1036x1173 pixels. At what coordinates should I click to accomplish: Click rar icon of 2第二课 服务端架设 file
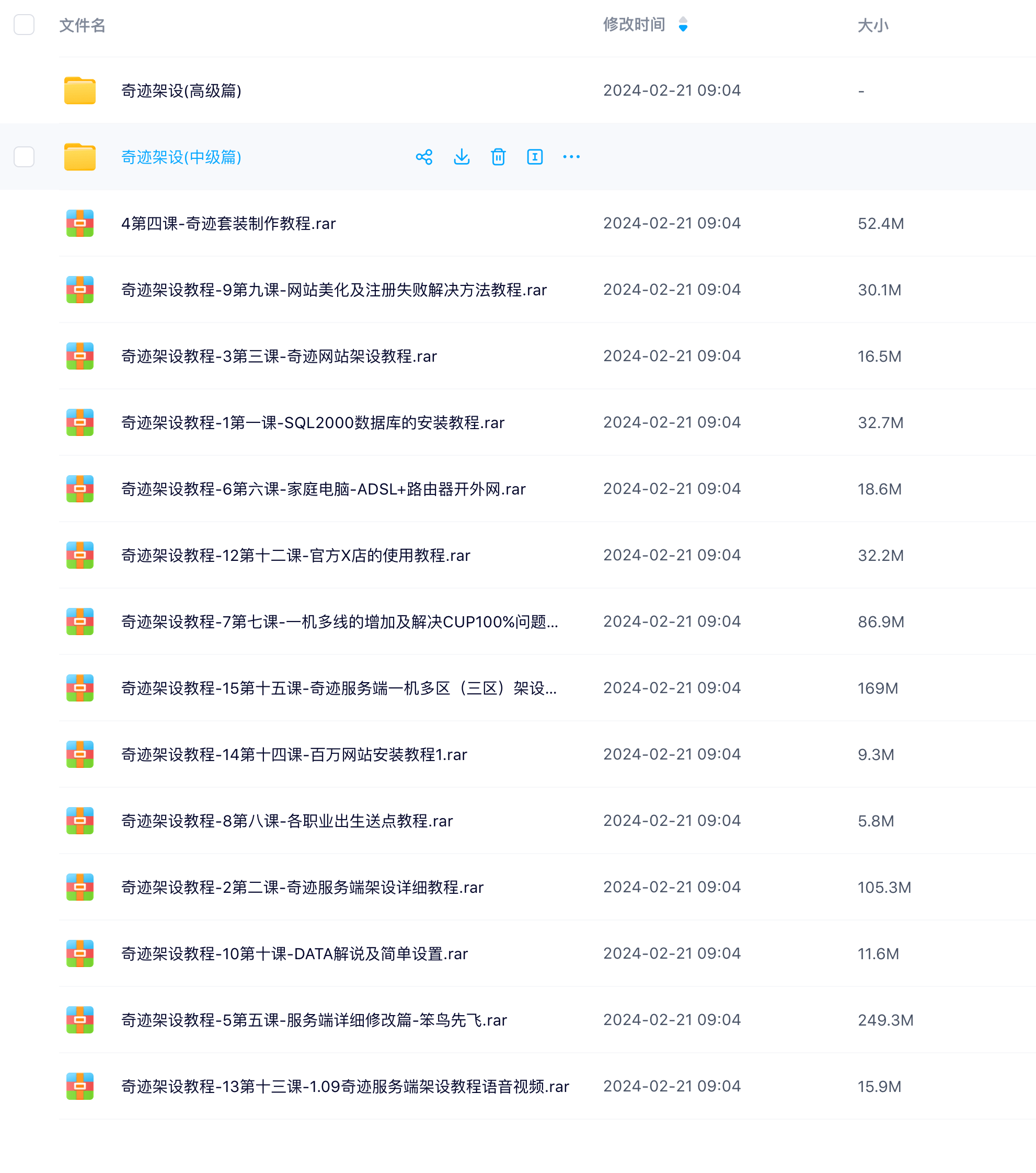[80, 887]
